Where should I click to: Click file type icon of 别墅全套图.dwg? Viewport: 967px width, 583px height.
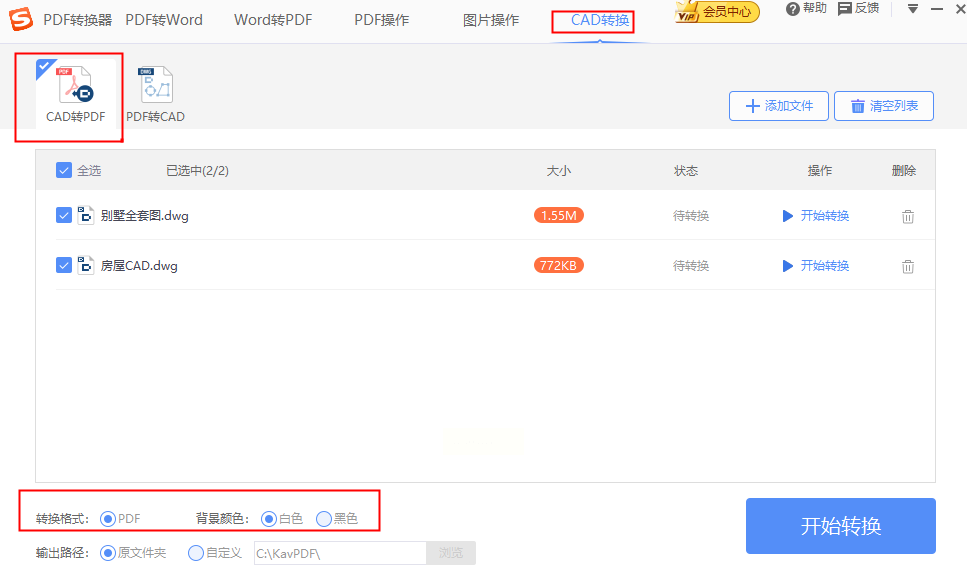click(85, 215)
